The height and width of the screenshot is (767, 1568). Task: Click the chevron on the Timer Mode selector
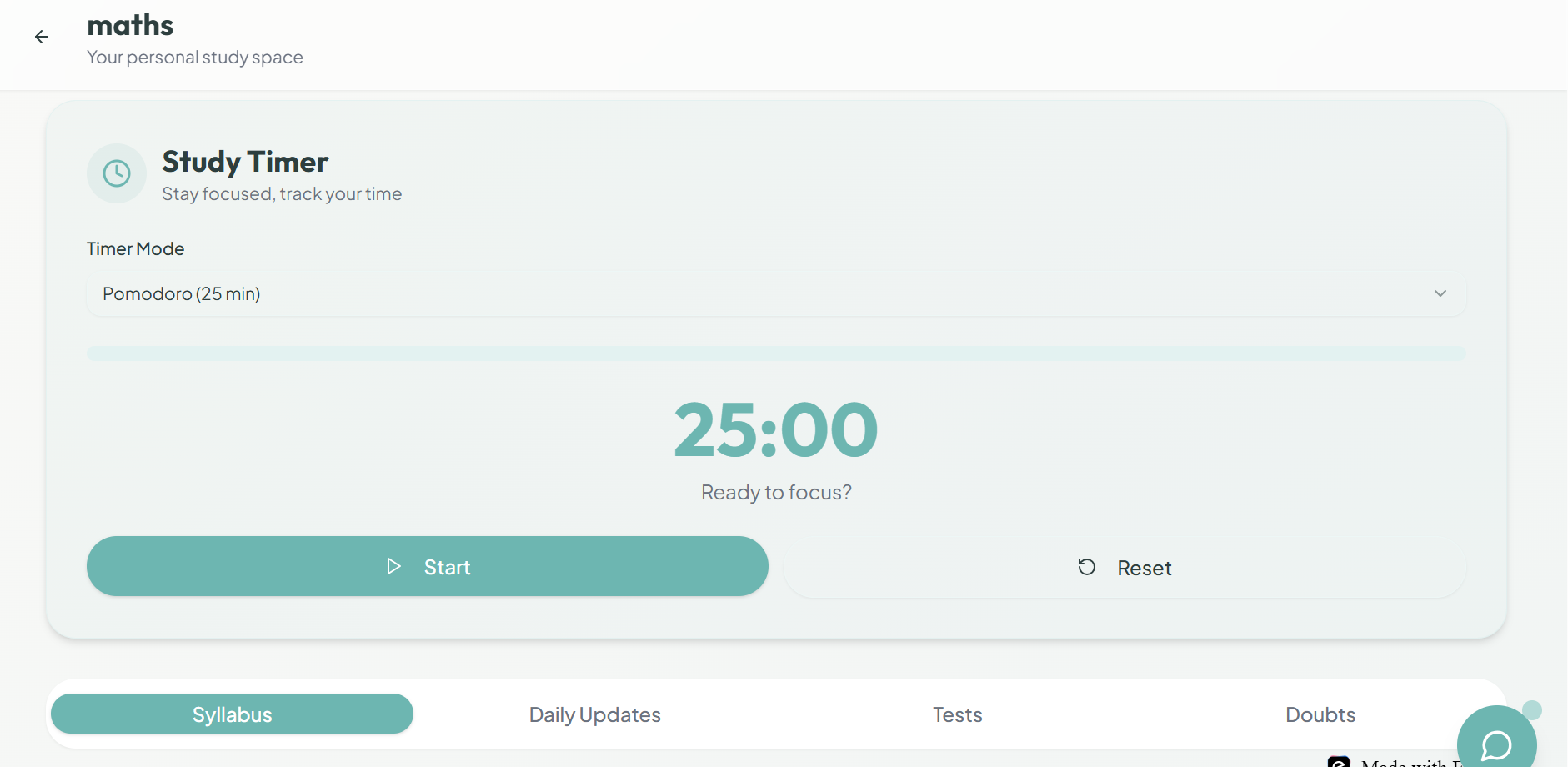[x=1440, y=293]
